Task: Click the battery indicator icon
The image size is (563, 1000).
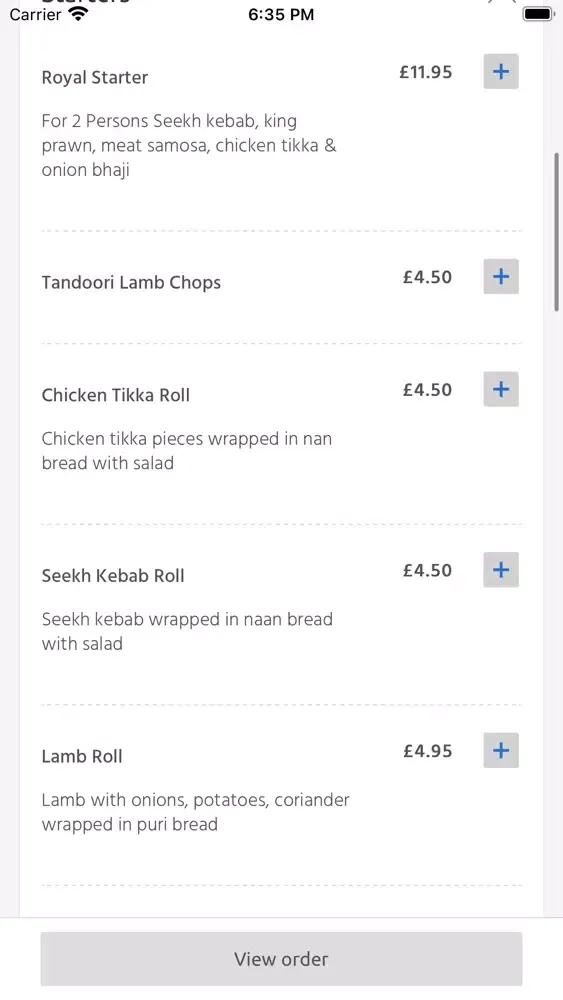Action: pyautogui.click(x=538, y=14)
